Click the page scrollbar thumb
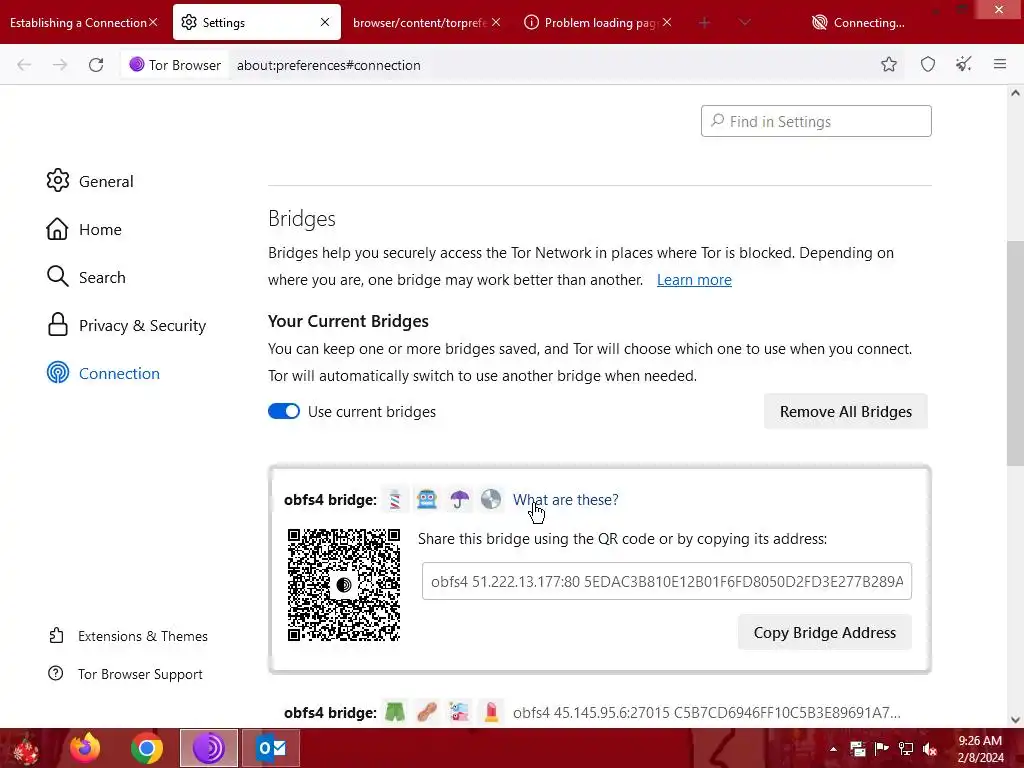Viewport: 1024px width, 768px height. click(1015, 353)
